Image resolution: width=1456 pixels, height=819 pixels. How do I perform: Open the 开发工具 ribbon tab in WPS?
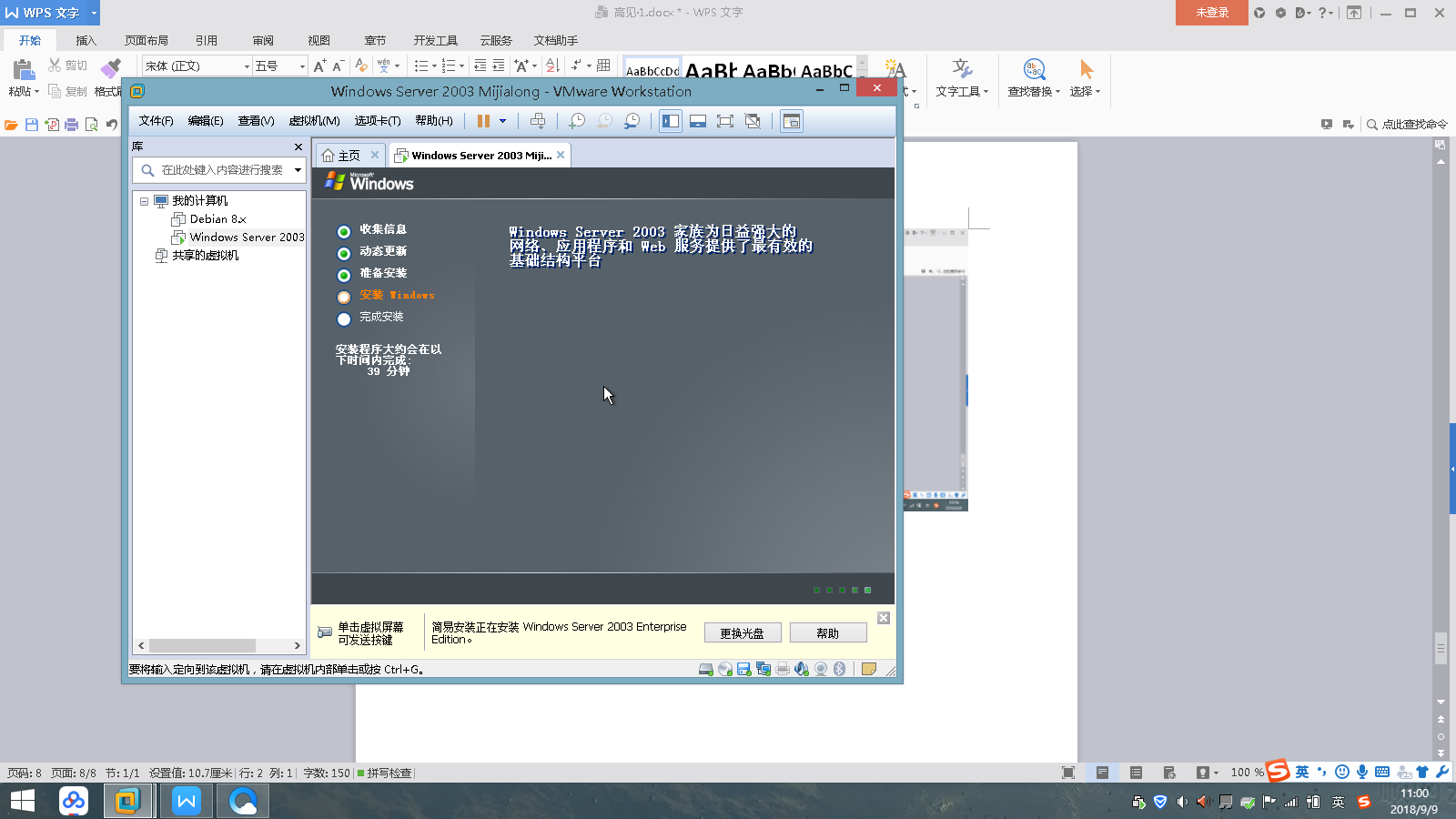(x=436, y=40)
